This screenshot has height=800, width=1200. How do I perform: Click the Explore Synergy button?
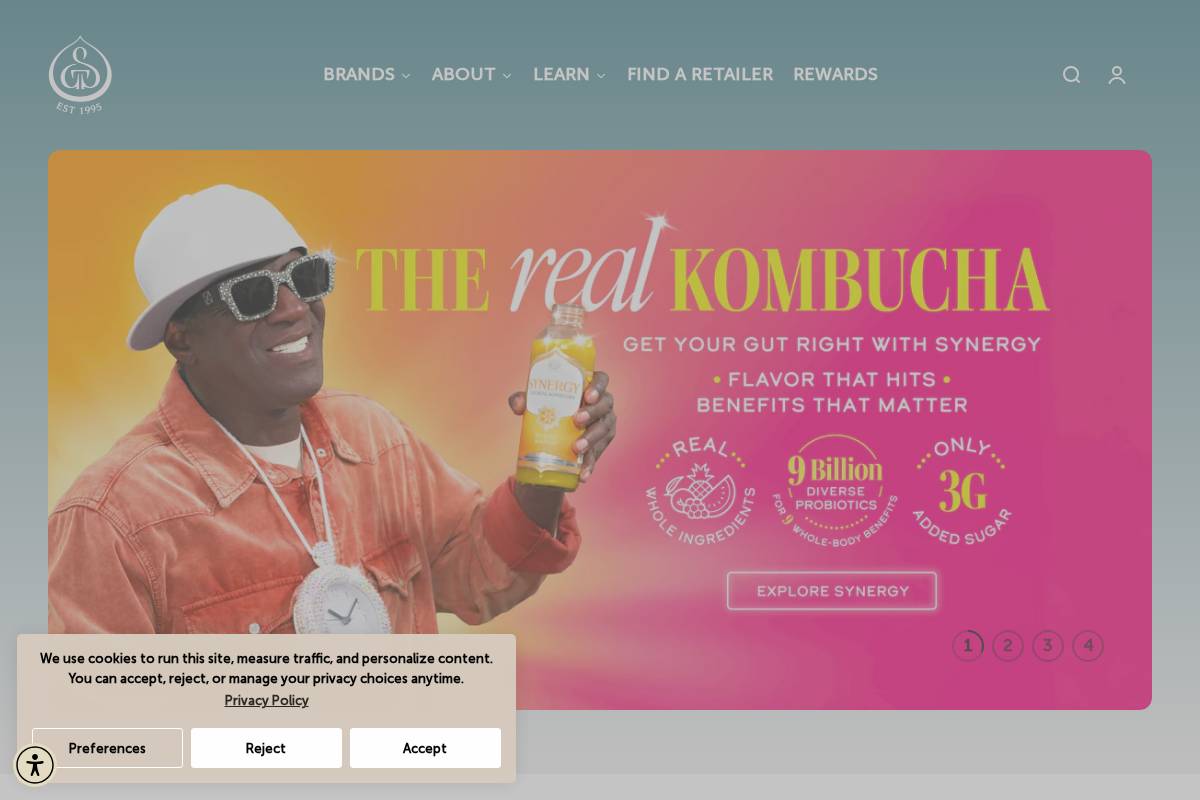[x=832, y=591]
